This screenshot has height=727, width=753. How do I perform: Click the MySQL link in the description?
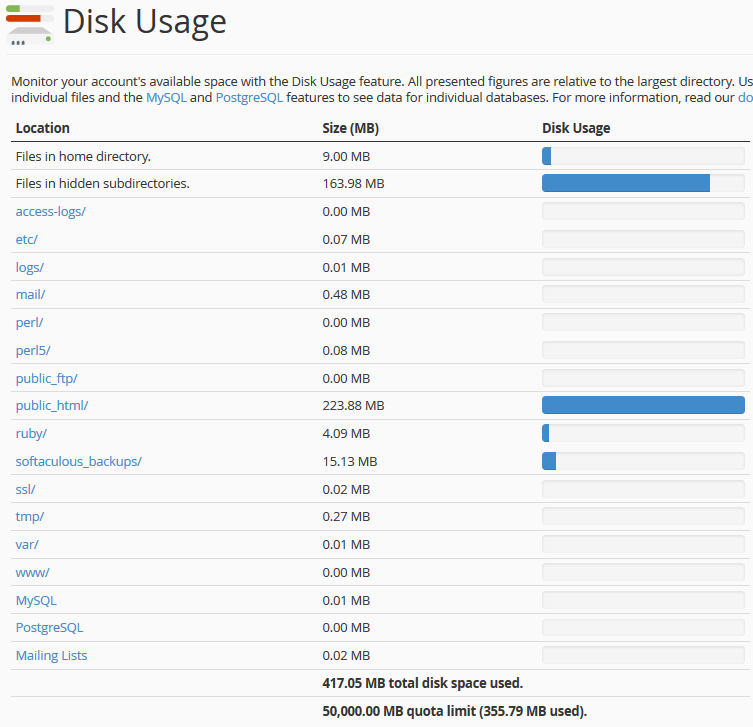point(166,97)
